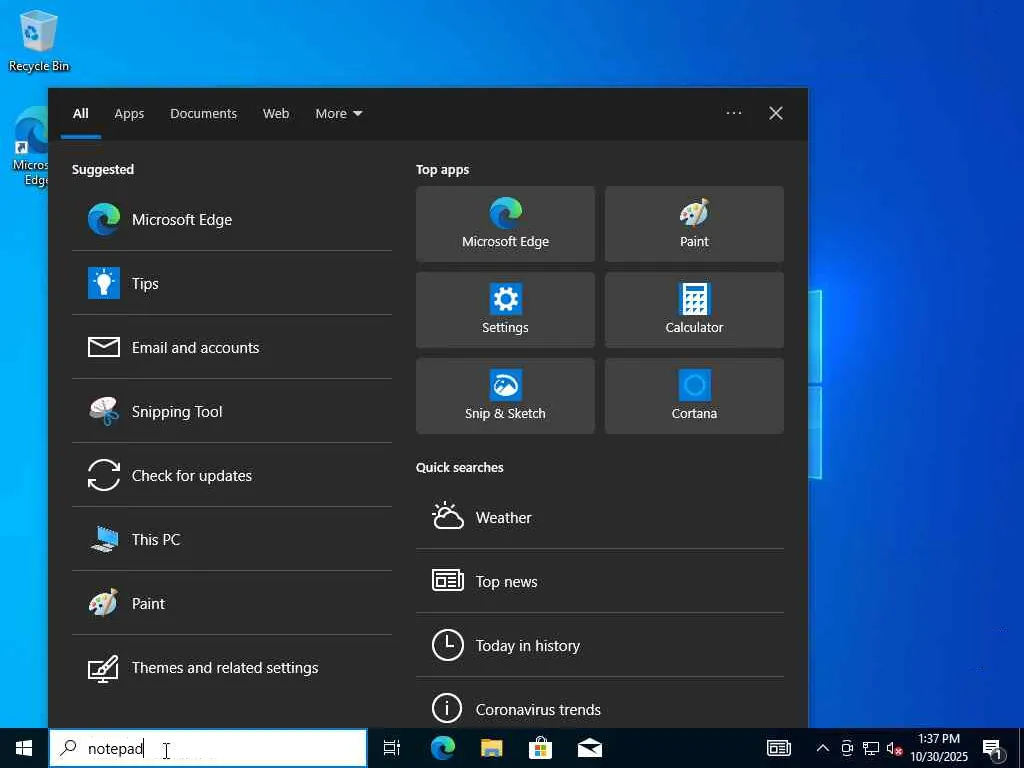The width and height of the screenshot is (1024, 768).
Task: Open the Snip & Sketch tile
Action: (x=505, y=396)
